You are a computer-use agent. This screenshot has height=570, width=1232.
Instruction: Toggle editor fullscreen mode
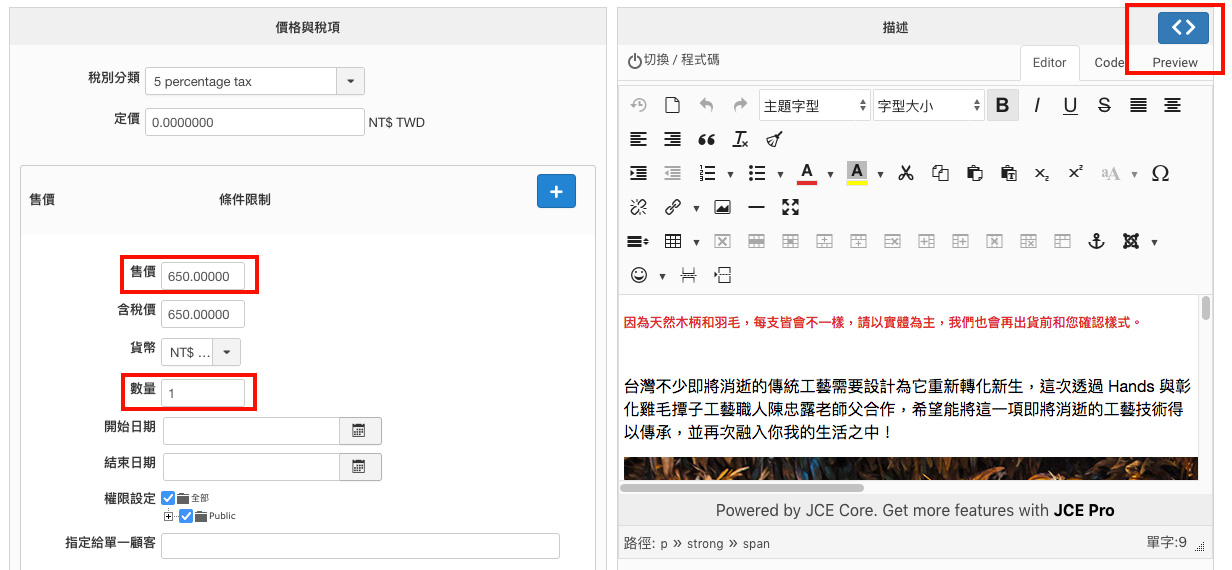point(791,207)
